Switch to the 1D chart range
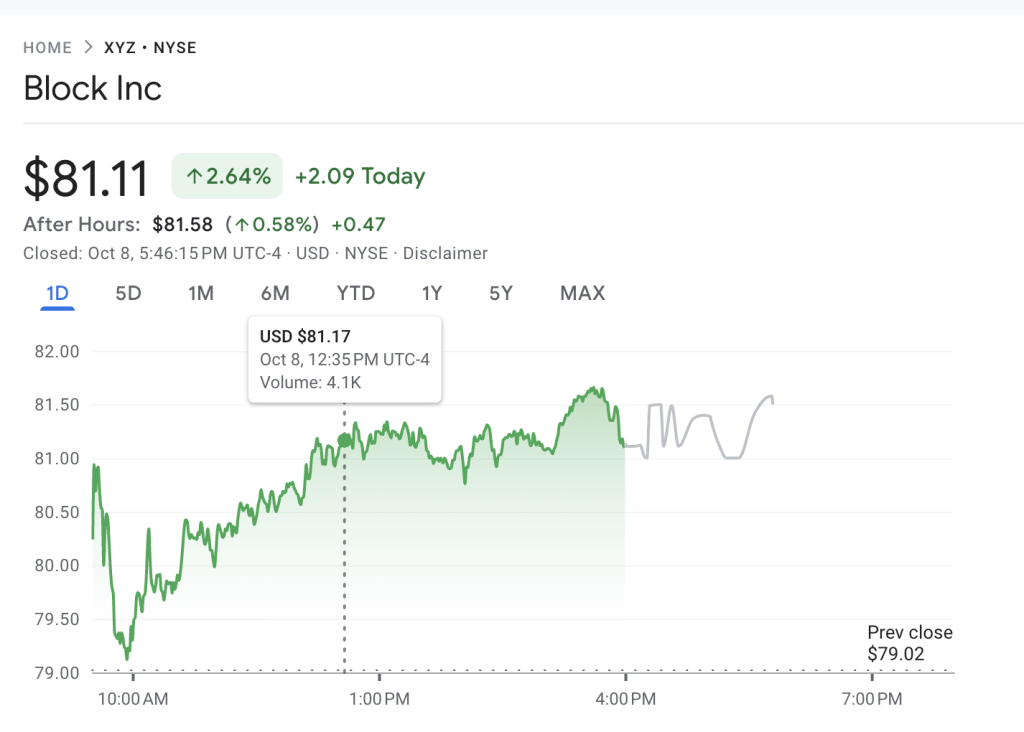The image size is (1024, 732). (x=57, y=293)
